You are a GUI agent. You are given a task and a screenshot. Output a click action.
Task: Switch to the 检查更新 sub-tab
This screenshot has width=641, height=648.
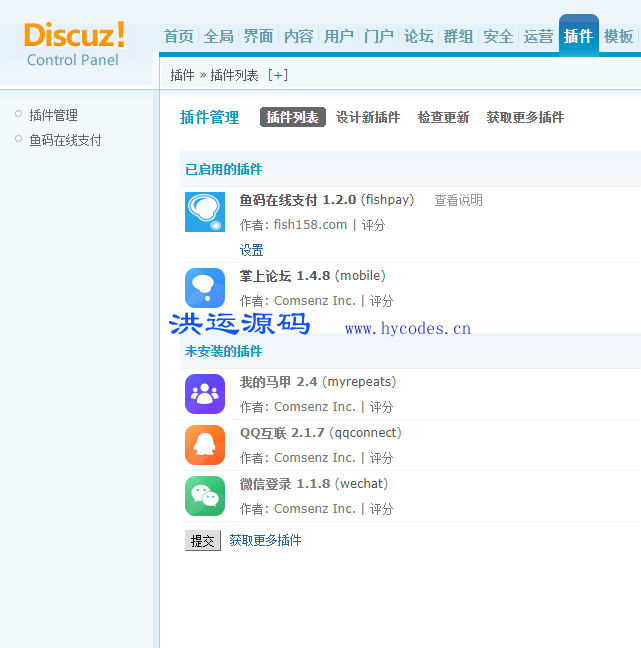point(443,117)
